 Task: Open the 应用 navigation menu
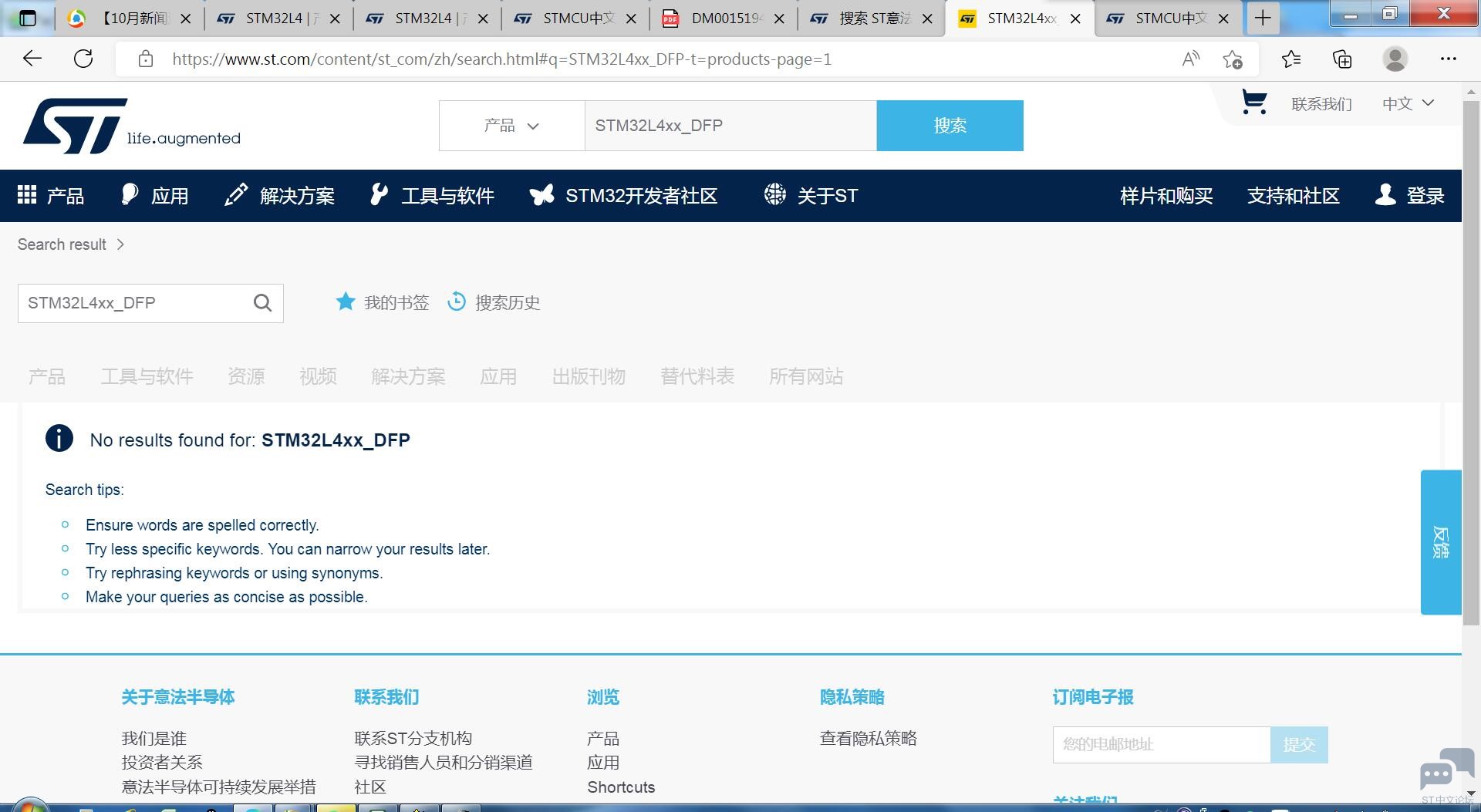pos(155,196)
